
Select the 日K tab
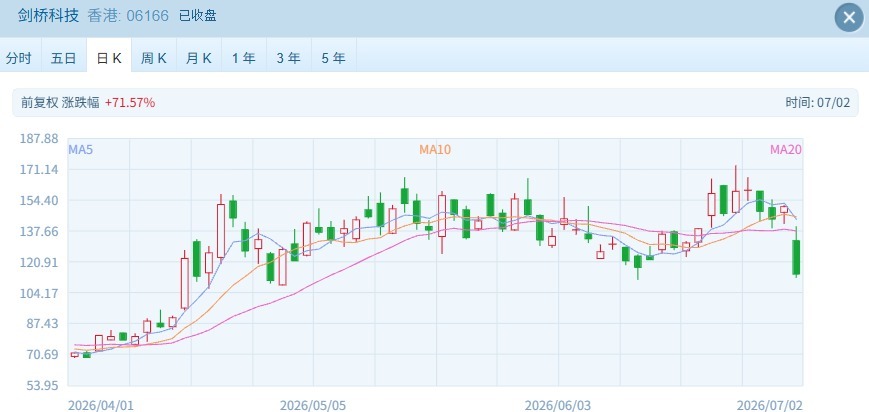[109, 58]
